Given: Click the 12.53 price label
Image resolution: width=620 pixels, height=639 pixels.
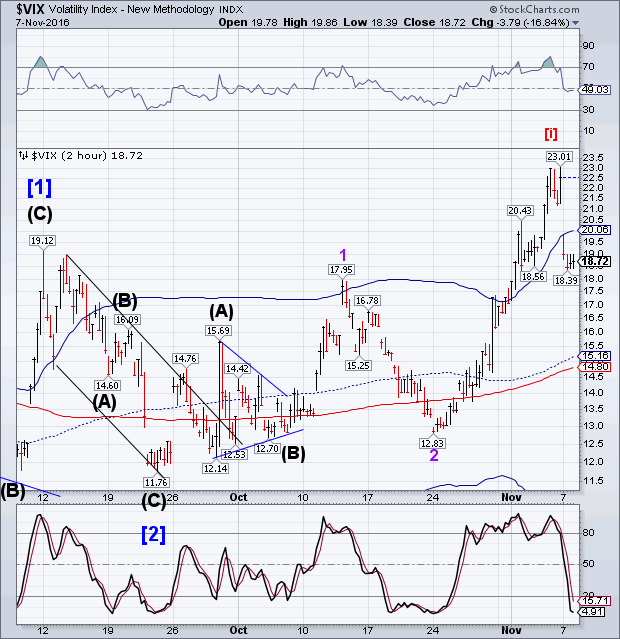Looking at the screenshot, I should coord(234,454).
